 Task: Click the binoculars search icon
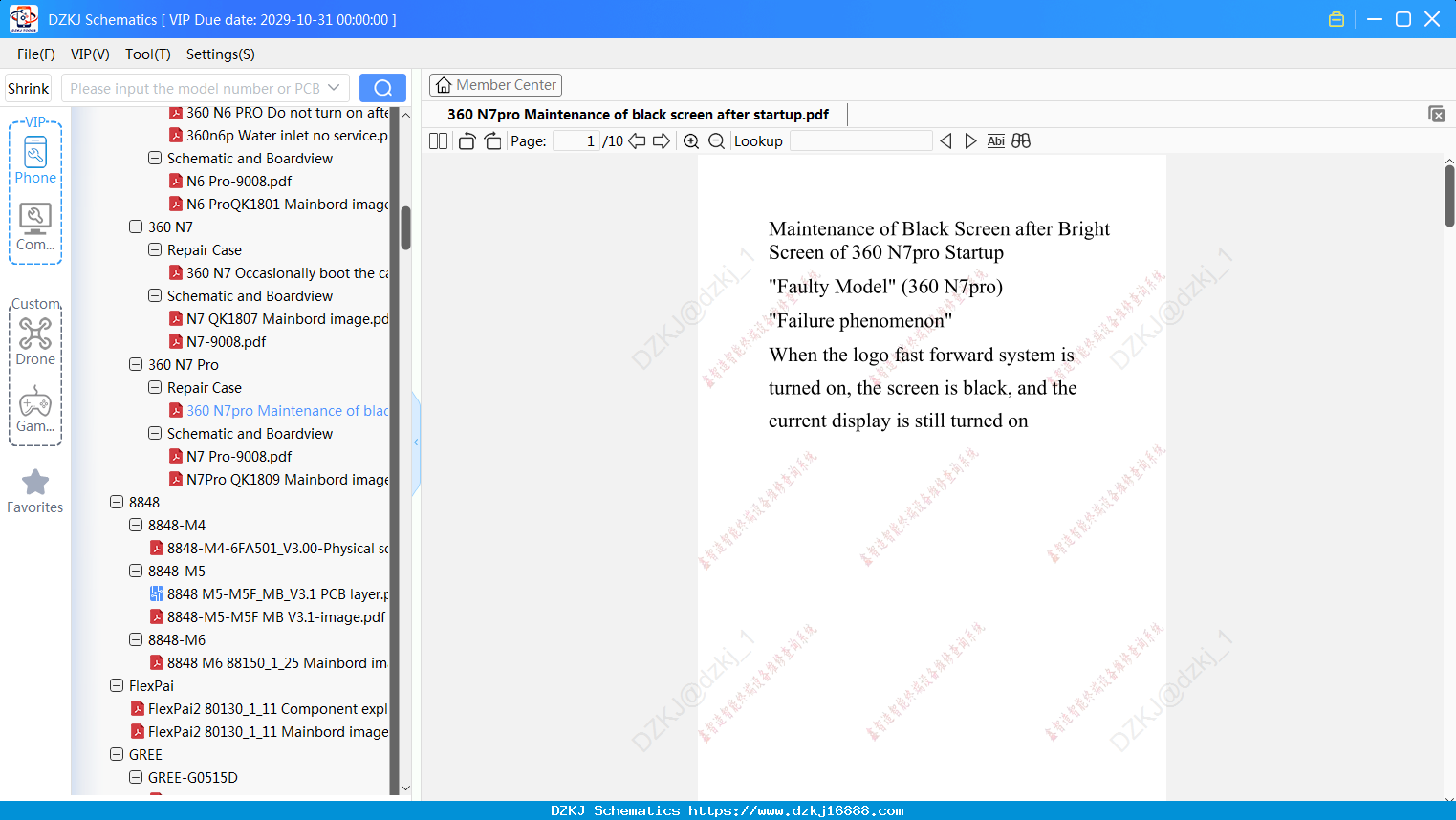[x=1021, y=140]
